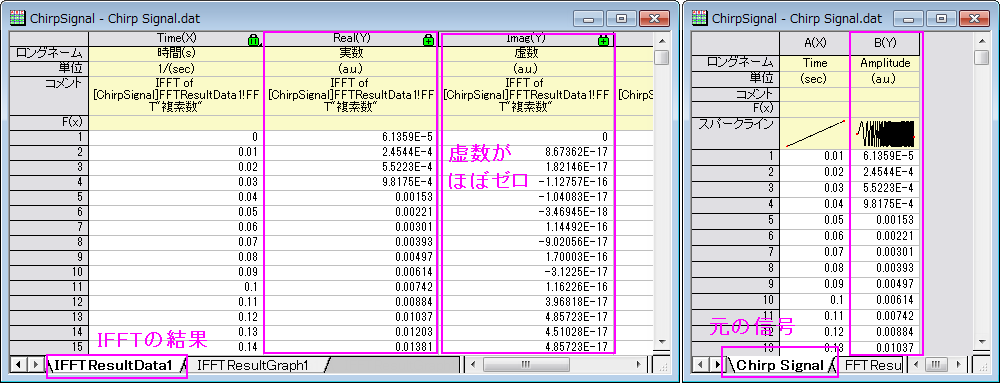The height and width of the screenshot is (383, 1000).
Task: Click the Time sparkline thumbnail
Action: pyautogui.click(x=814, y=133)
